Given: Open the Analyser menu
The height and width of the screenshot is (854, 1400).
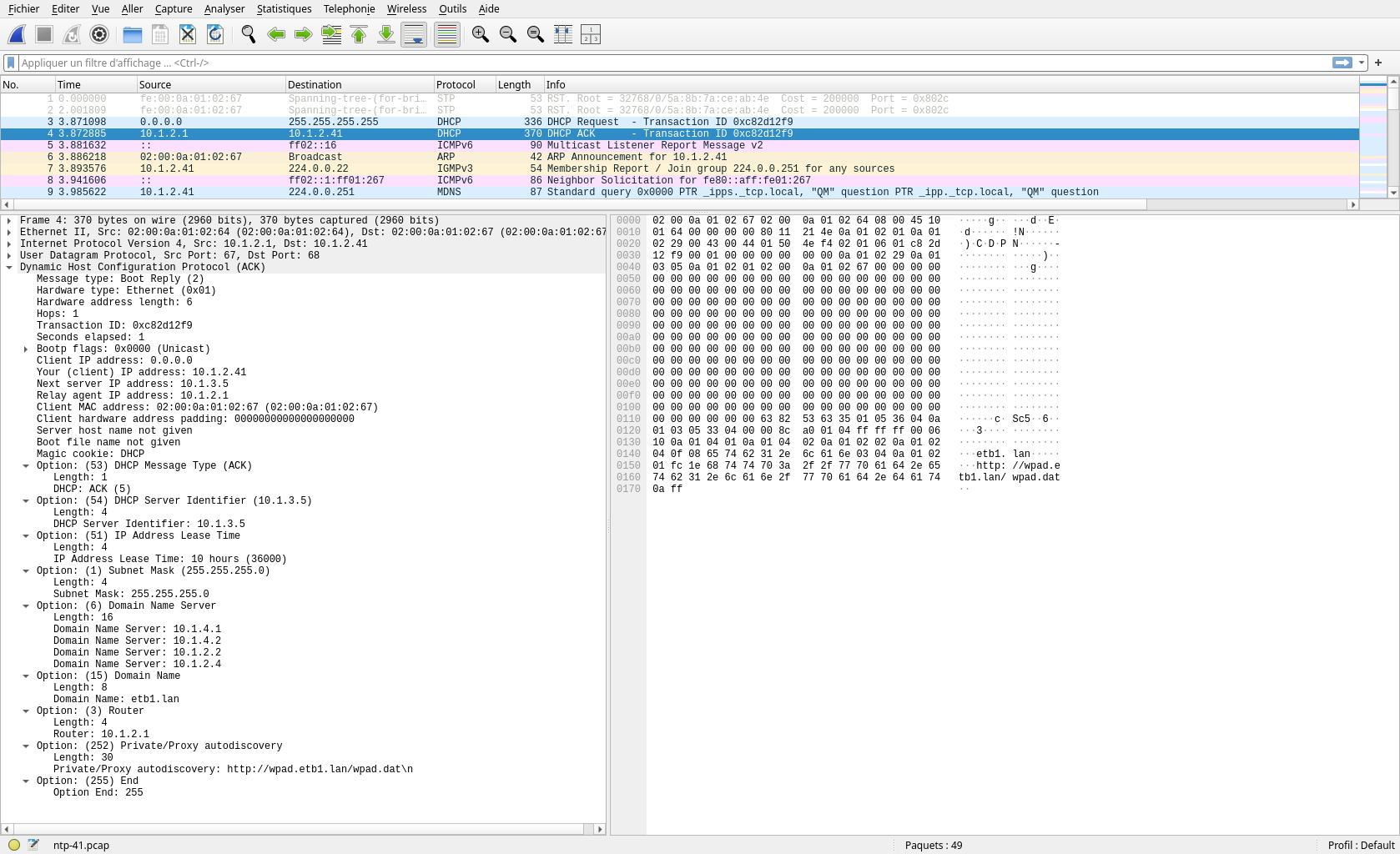Looking at the screenshot, I should click(x=224, y=9).
